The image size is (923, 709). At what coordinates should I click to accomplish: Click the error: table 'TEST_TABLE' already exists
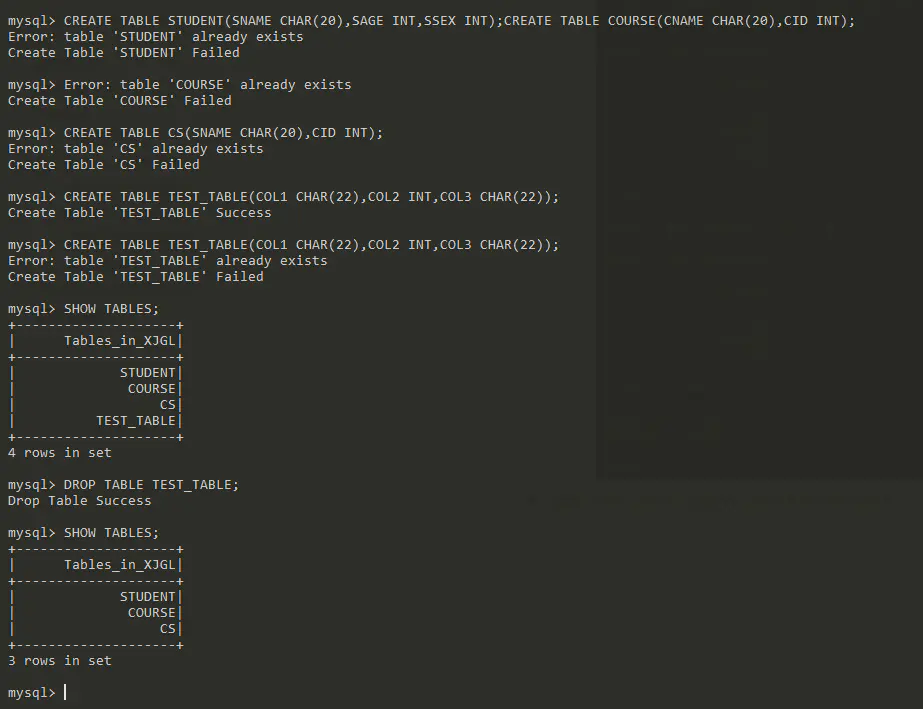pyautogui.click(x=167, y=261)
